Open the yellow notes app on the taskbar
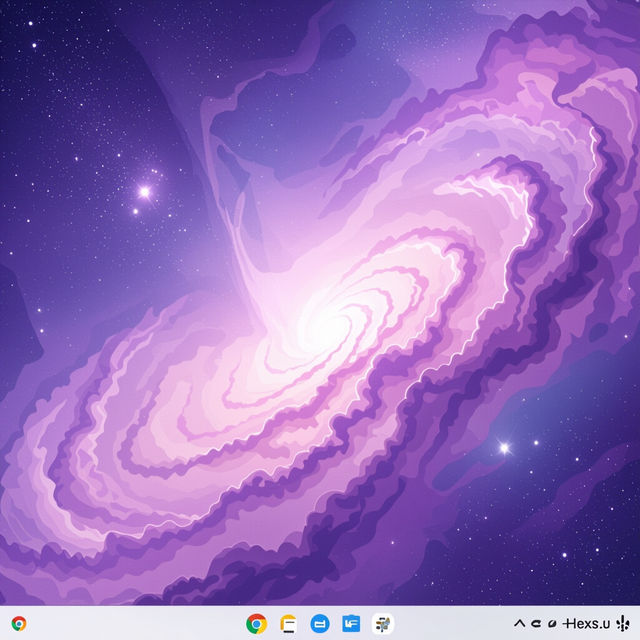Viewport: 640px width, 640px height. click(288, 624)
